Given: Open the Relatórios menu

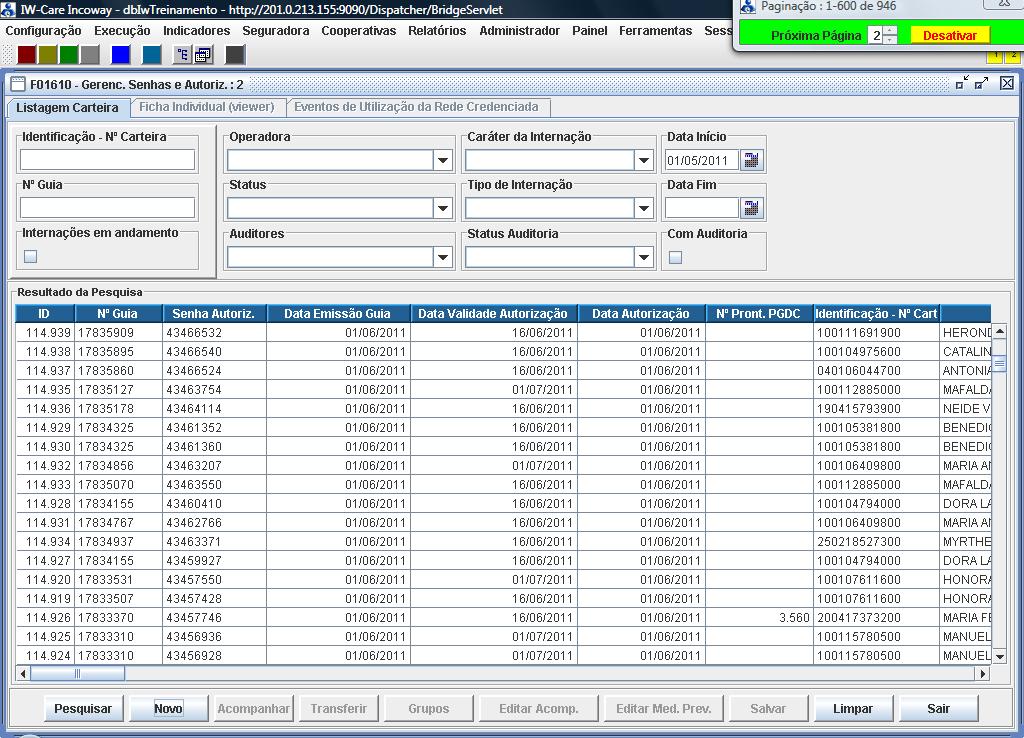Looking at the screenshot, I should click(437, 31).
